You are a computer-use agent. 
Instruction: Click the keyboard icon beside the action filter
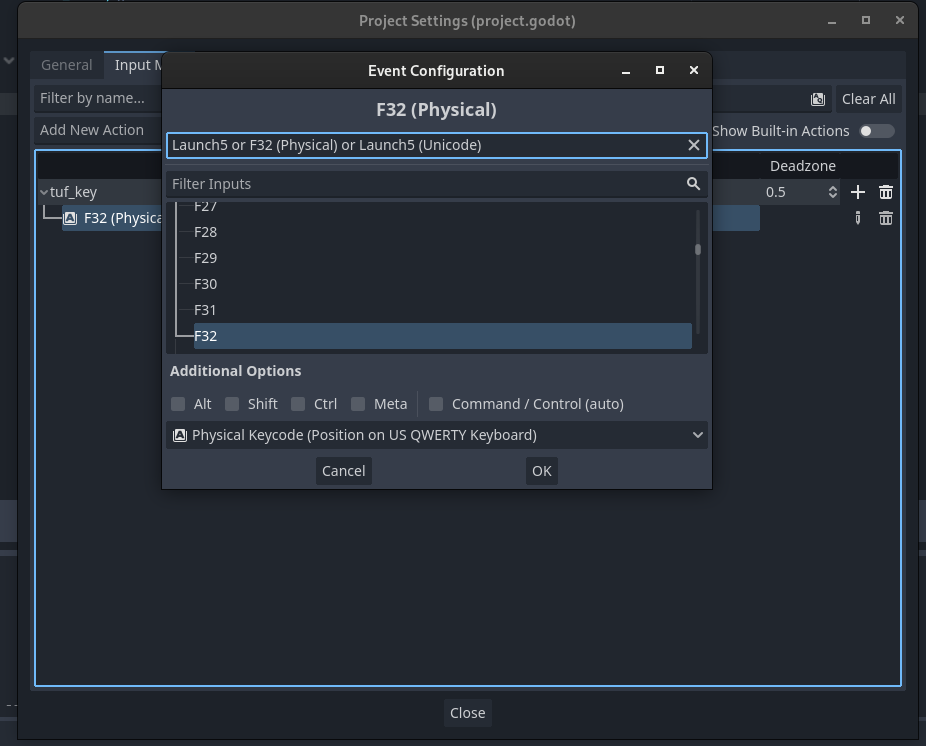coord(817,98)
